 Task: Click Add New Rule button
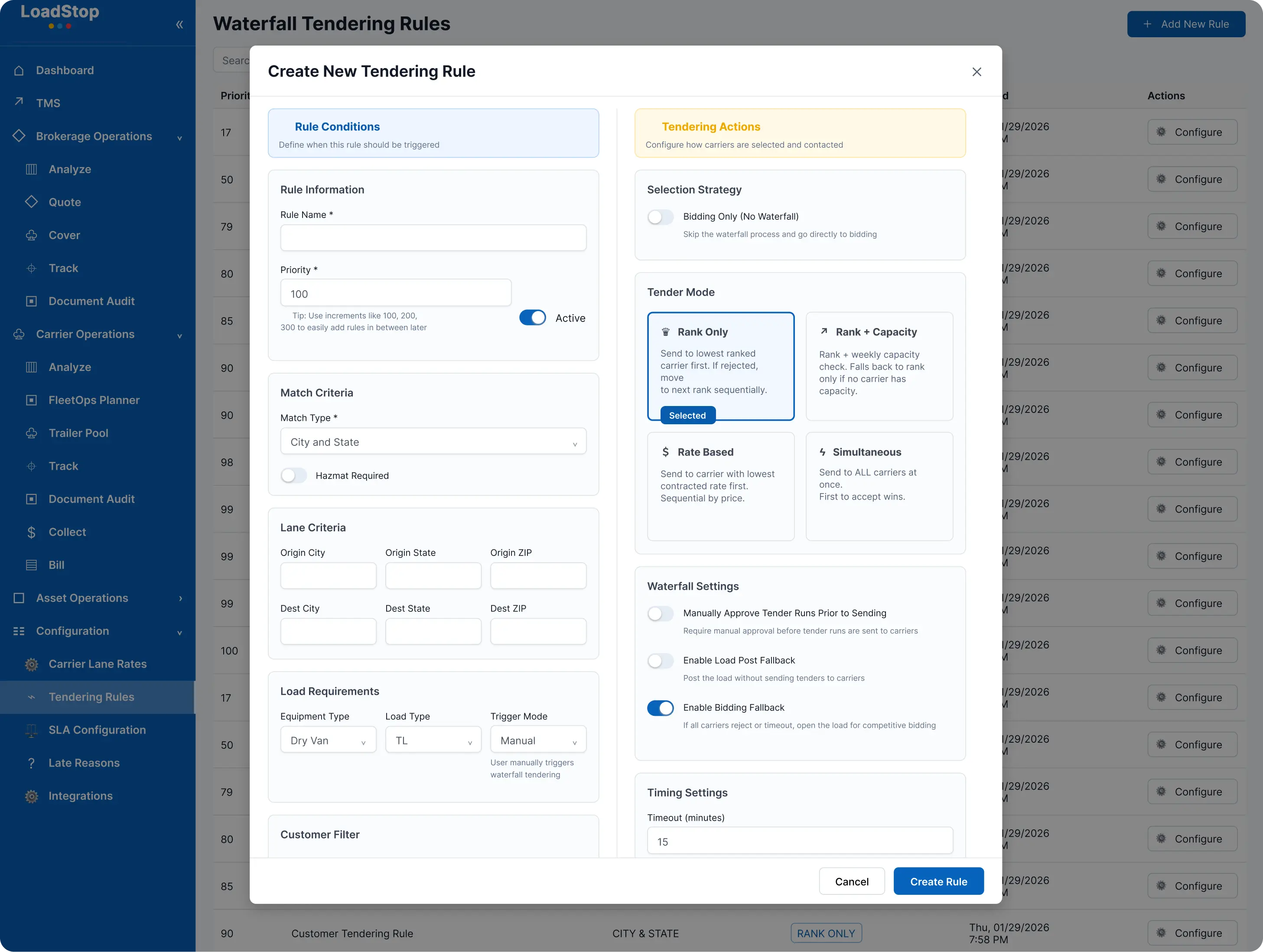point(1186,24)
